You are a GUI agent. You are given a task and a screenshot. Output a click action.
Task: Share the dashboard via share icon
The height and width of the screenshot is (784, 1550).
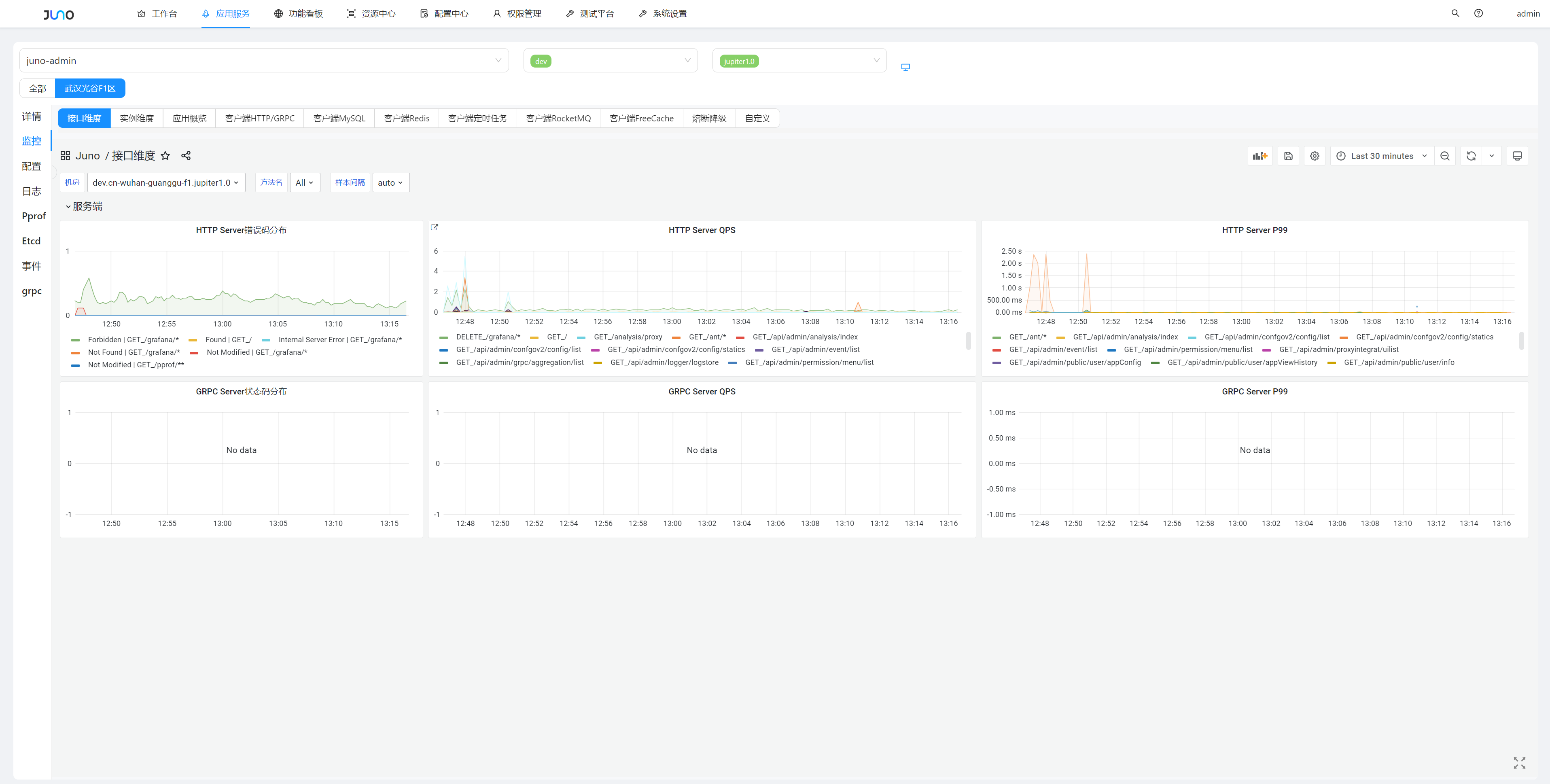pyautogui.click(x=186, y=156)
